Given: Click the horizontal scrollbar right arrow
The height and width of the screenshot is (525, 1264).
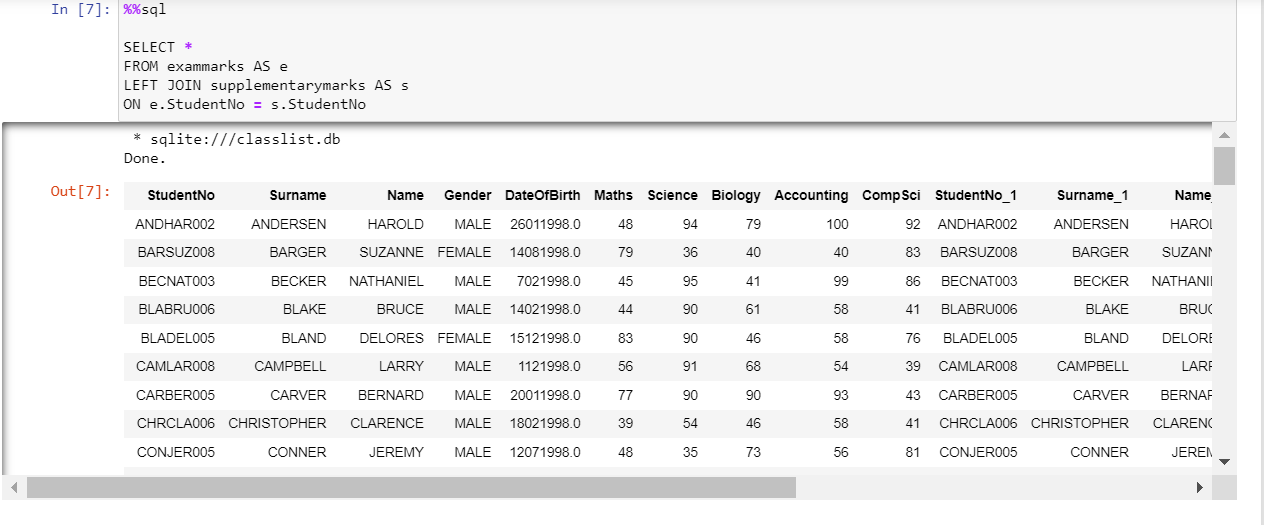Looking at the screenshot, I should tap(1200, 487).
